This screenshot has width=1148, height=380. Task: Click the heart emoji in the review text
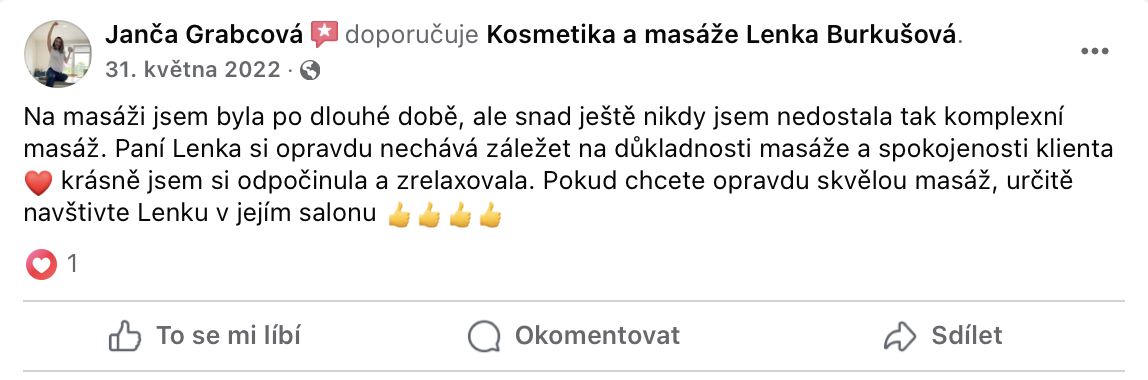(37, 183)
